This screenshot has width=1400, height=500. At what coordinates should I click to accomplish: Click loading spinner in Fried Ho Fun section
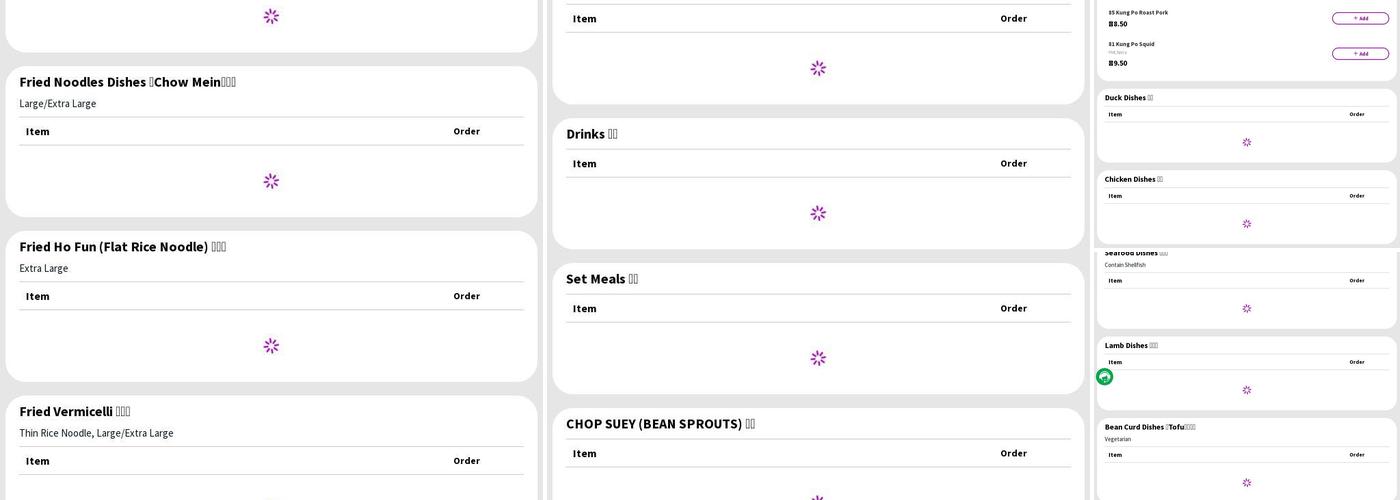click(271, 346)
